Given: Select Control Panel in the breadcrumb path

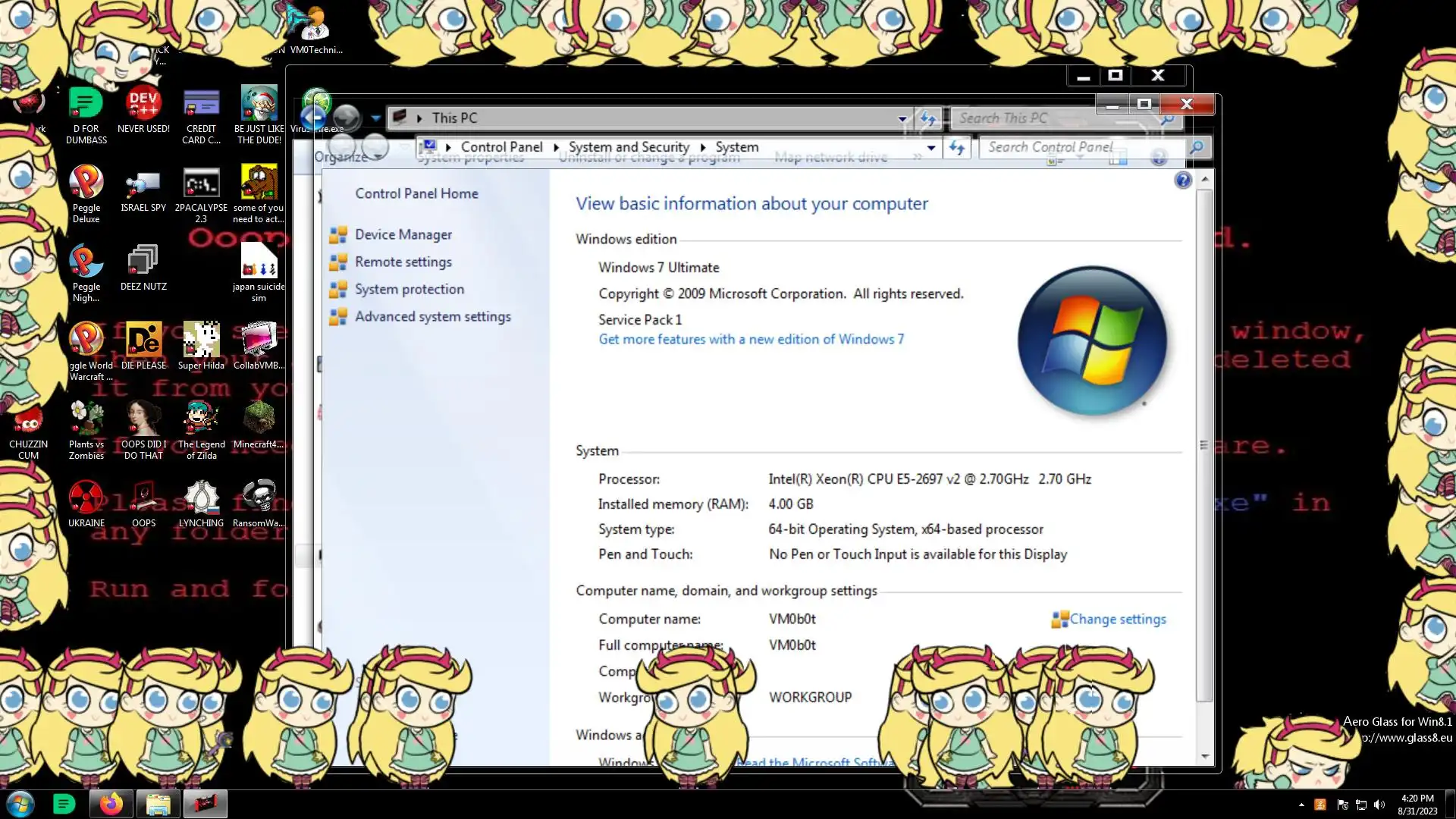Looking at the screenshot, I should (x=501, y=147).
